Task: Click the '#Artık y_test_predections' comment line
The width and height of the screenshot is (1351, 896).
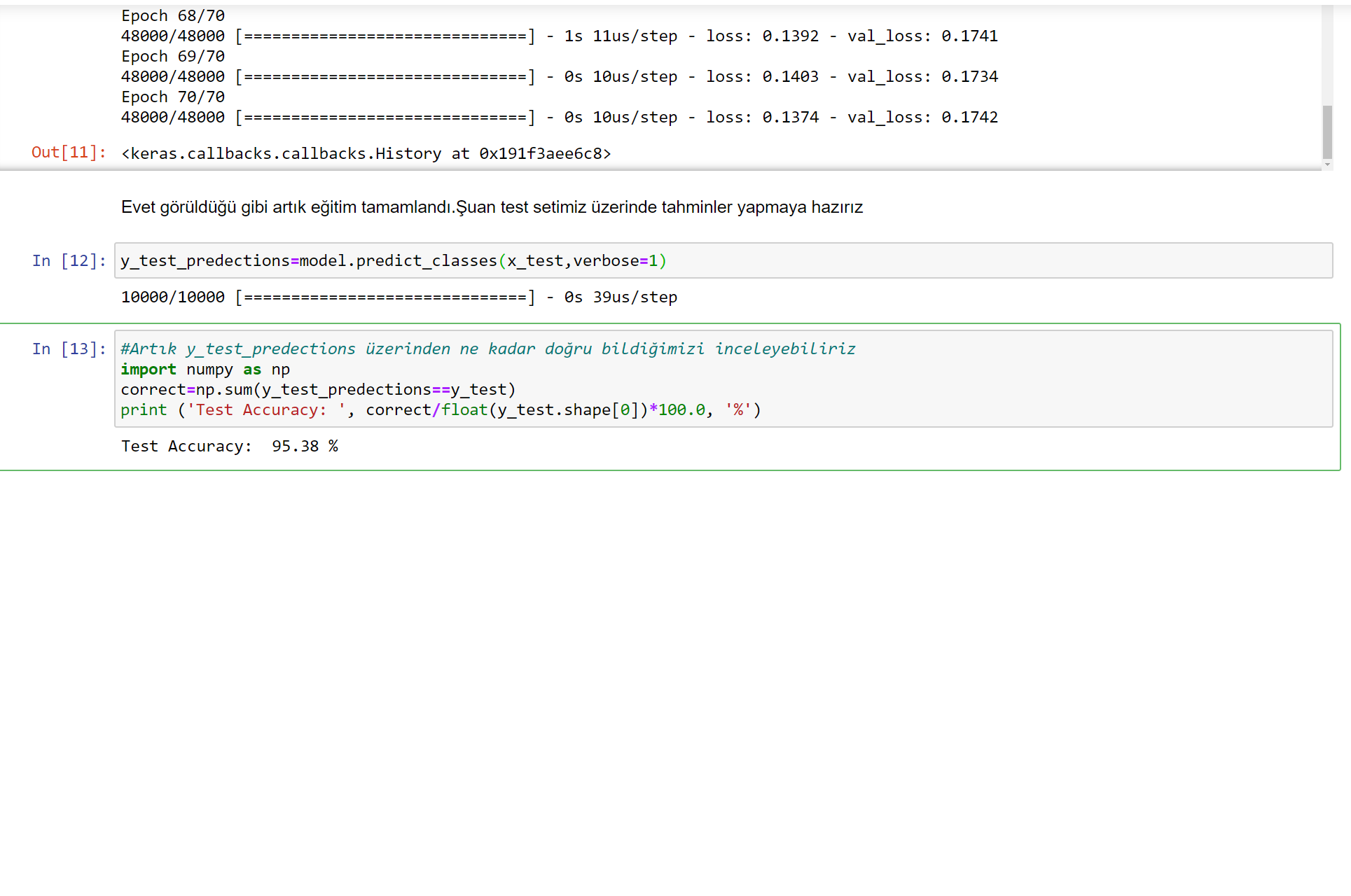Action: pyautogui.click(x=488, y=349)
